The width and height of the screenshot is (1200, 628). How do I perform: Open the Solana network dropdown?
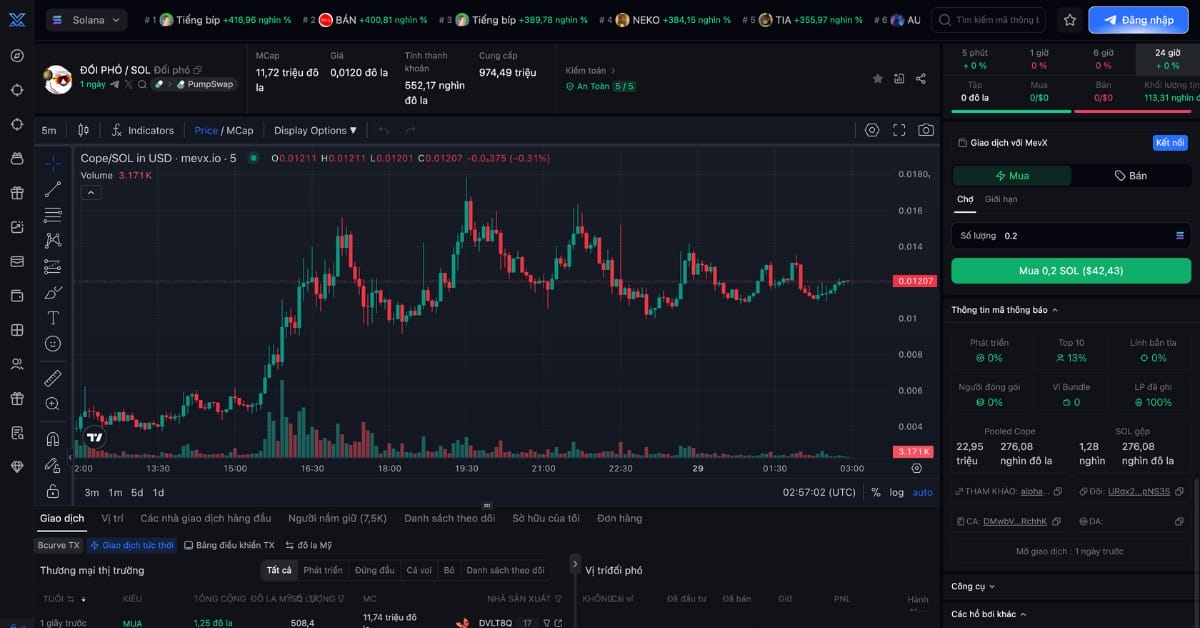(x=86, y=20)
